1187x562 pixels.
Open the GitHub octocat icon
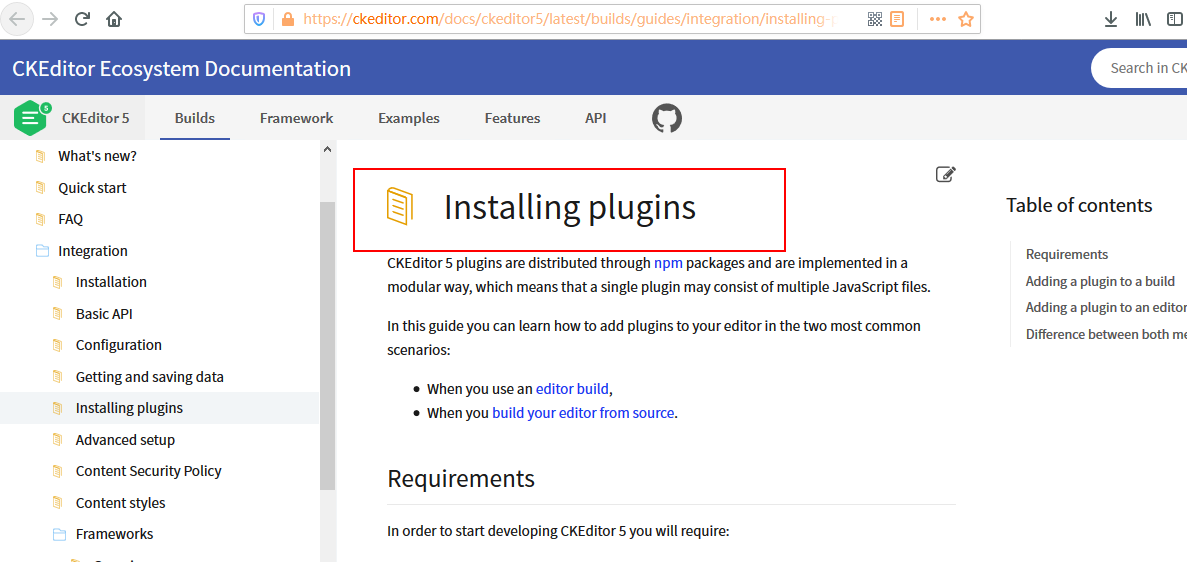tap(667, 118)
